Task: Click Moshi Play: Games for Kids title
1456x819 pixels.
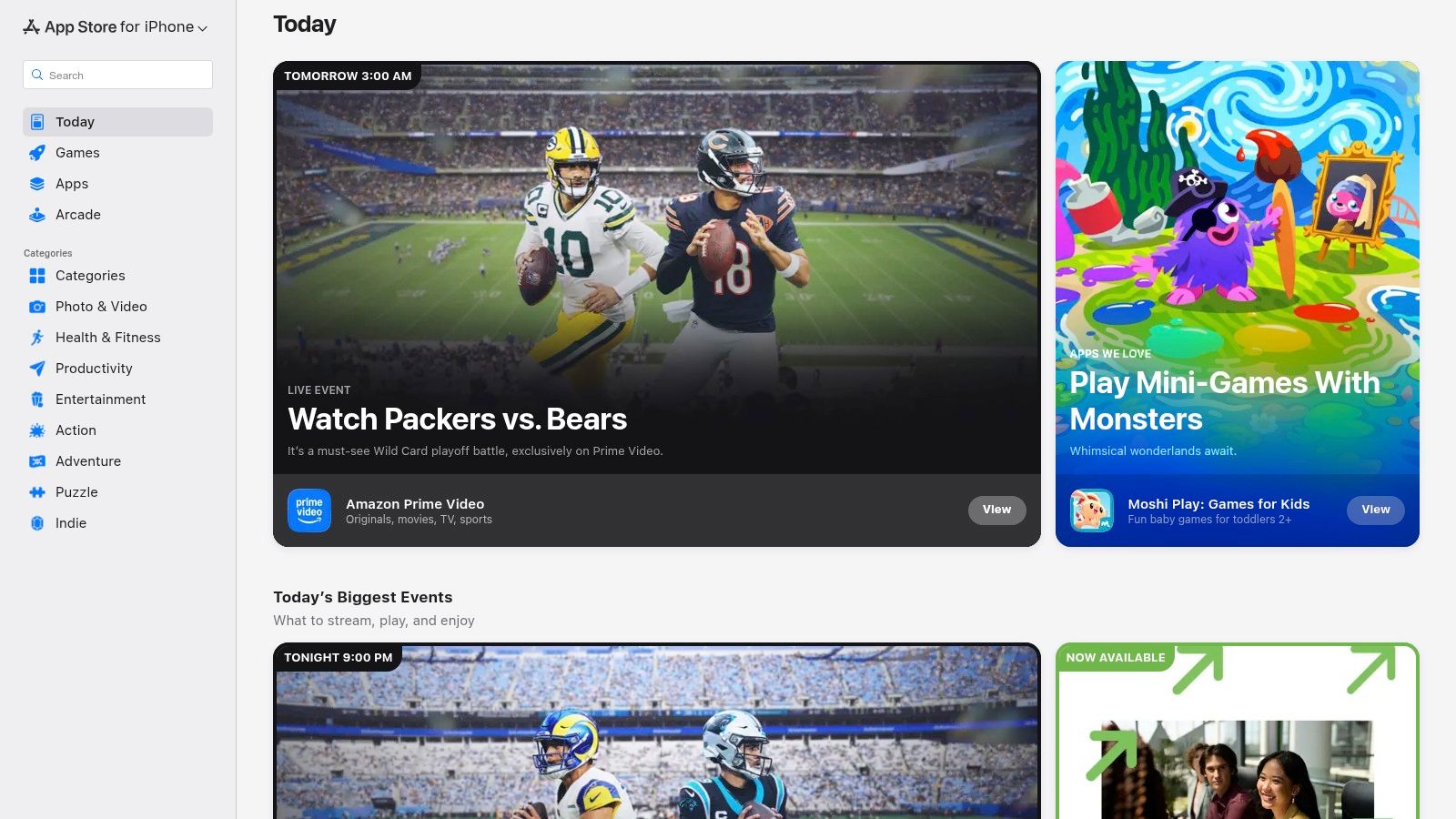Action: pyautogui.click(x=1218, y=504)
